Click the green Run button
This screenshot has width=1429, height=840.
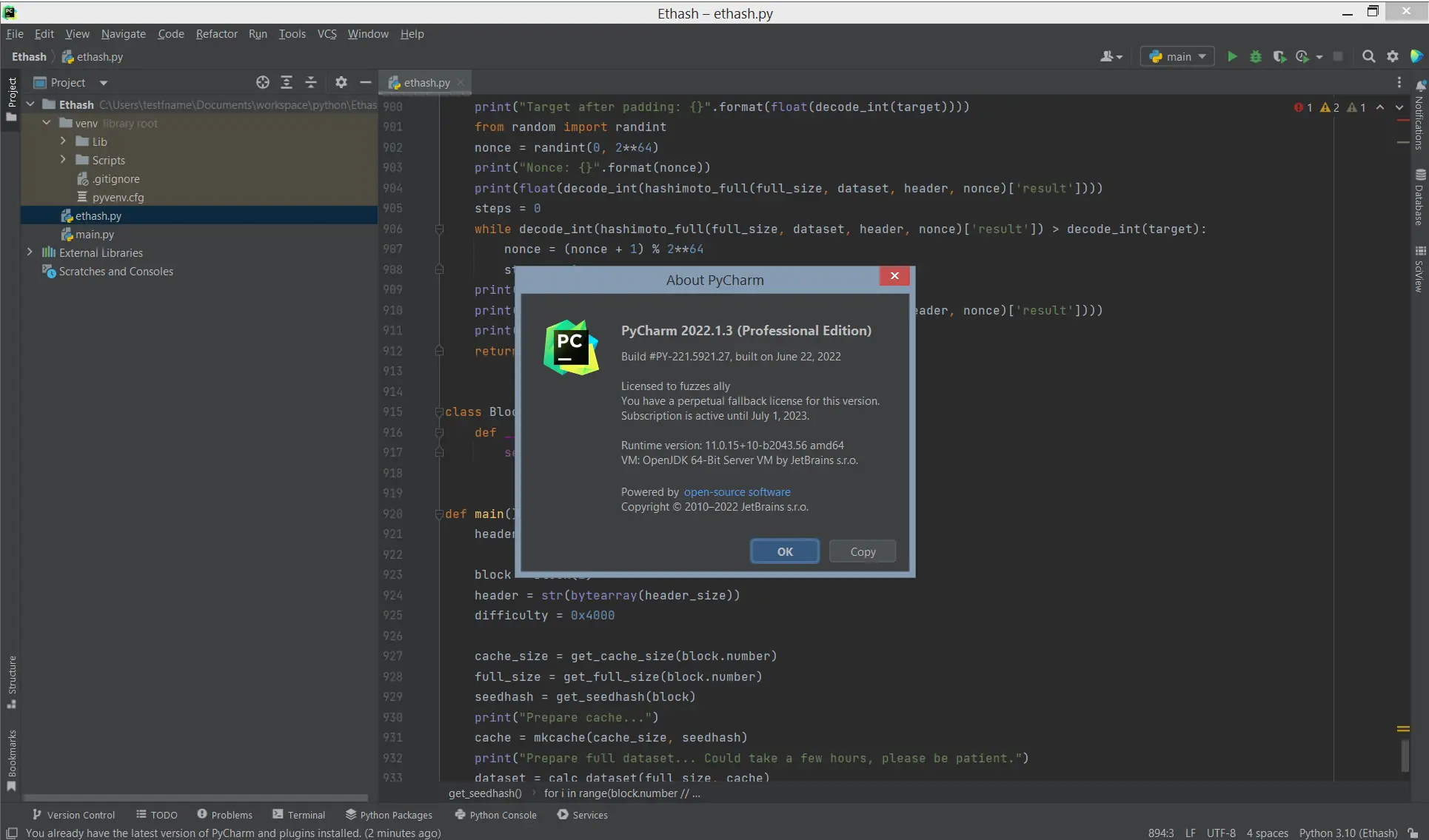tap(1232, 57)
